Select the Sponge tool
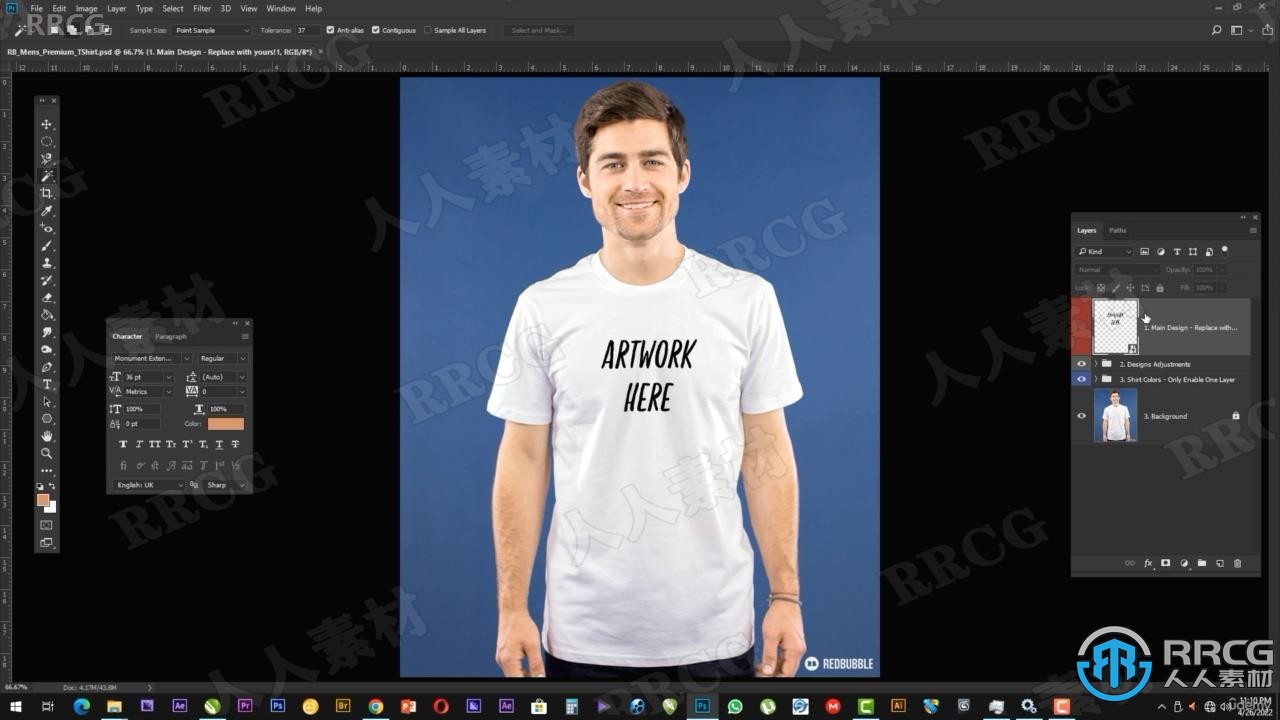Image resolution: width=1280 pixels, height=720 pixels. [x=46, y=349]
